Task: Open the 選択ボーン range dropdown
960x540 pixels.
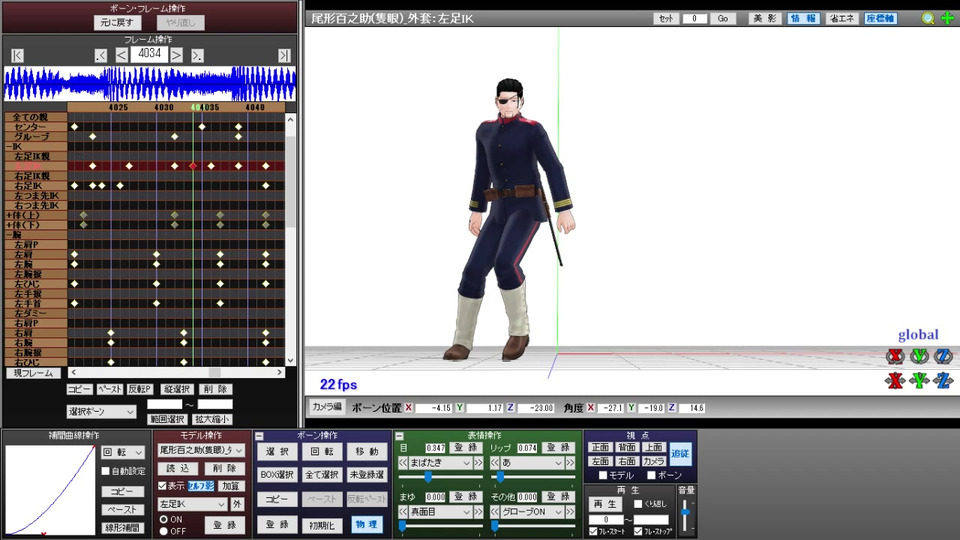Action: tap(101, 412)
